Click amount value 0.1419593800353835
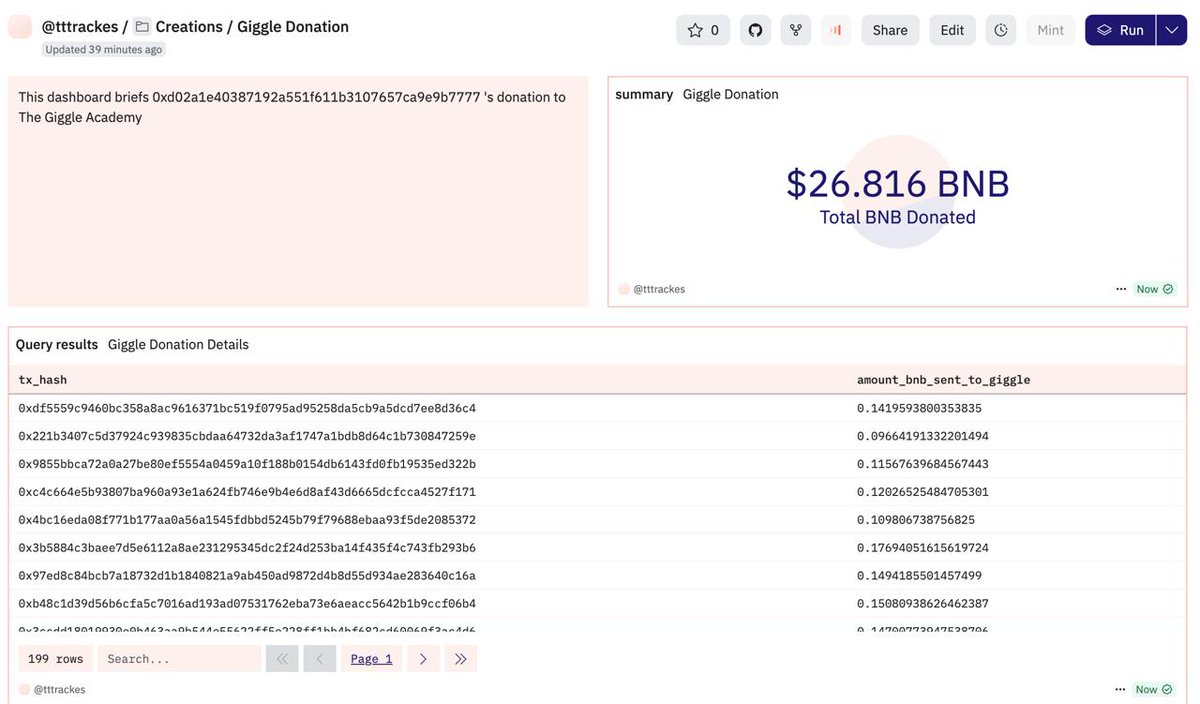The height and width of the screenshot is (704, 1200). click(919, 408)
